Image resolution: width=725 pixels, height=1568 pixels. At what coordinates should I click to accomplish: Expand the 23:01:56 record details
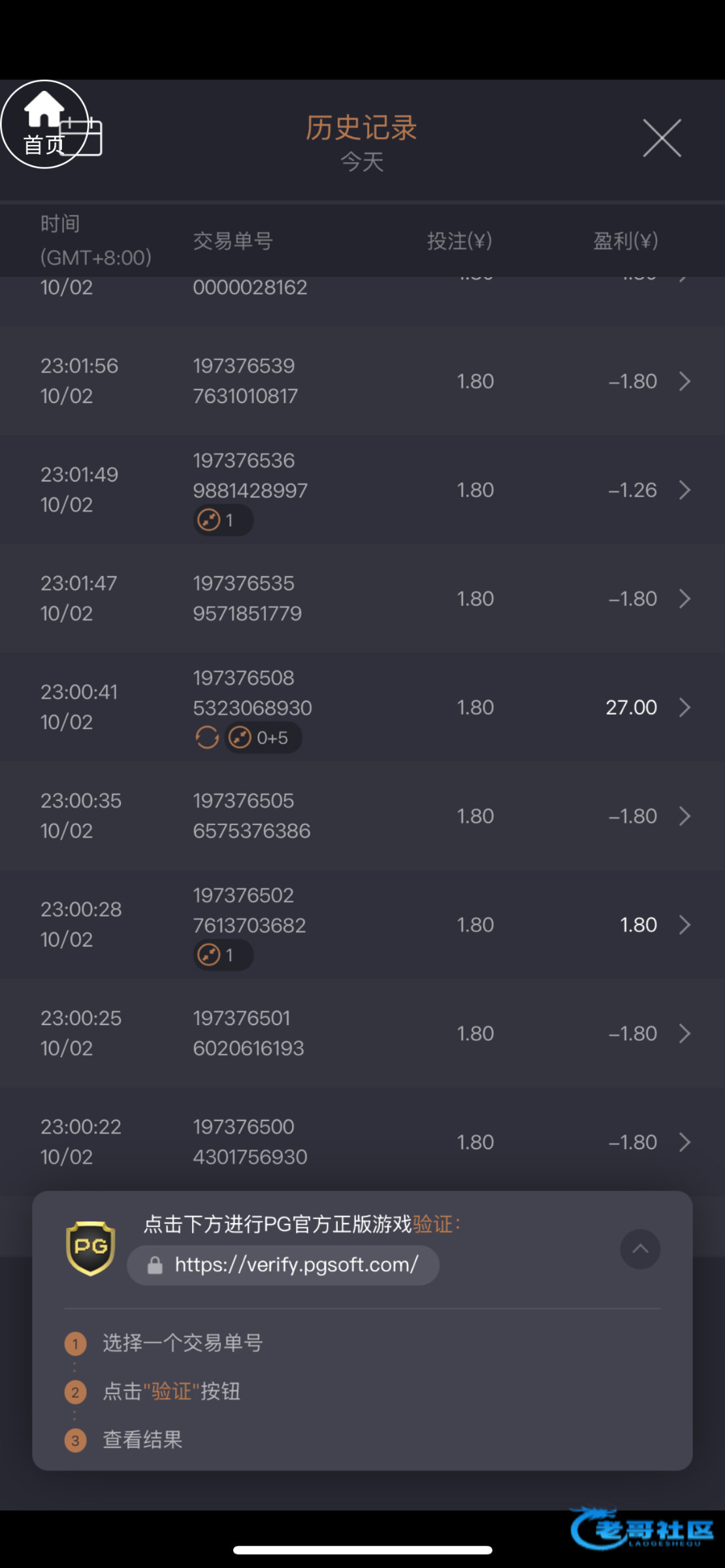pyautogui.click(x=685, y=381)
